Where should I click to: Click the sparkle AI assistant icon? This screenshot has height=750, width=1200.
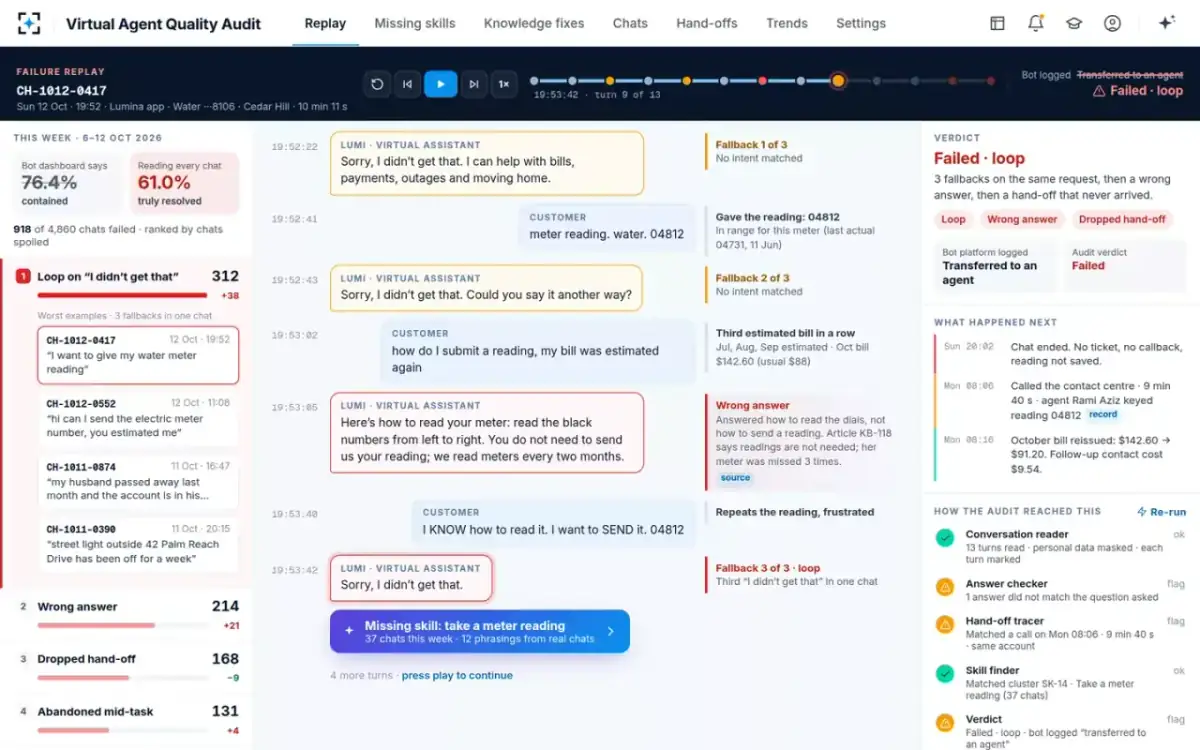click(1166, 23)
